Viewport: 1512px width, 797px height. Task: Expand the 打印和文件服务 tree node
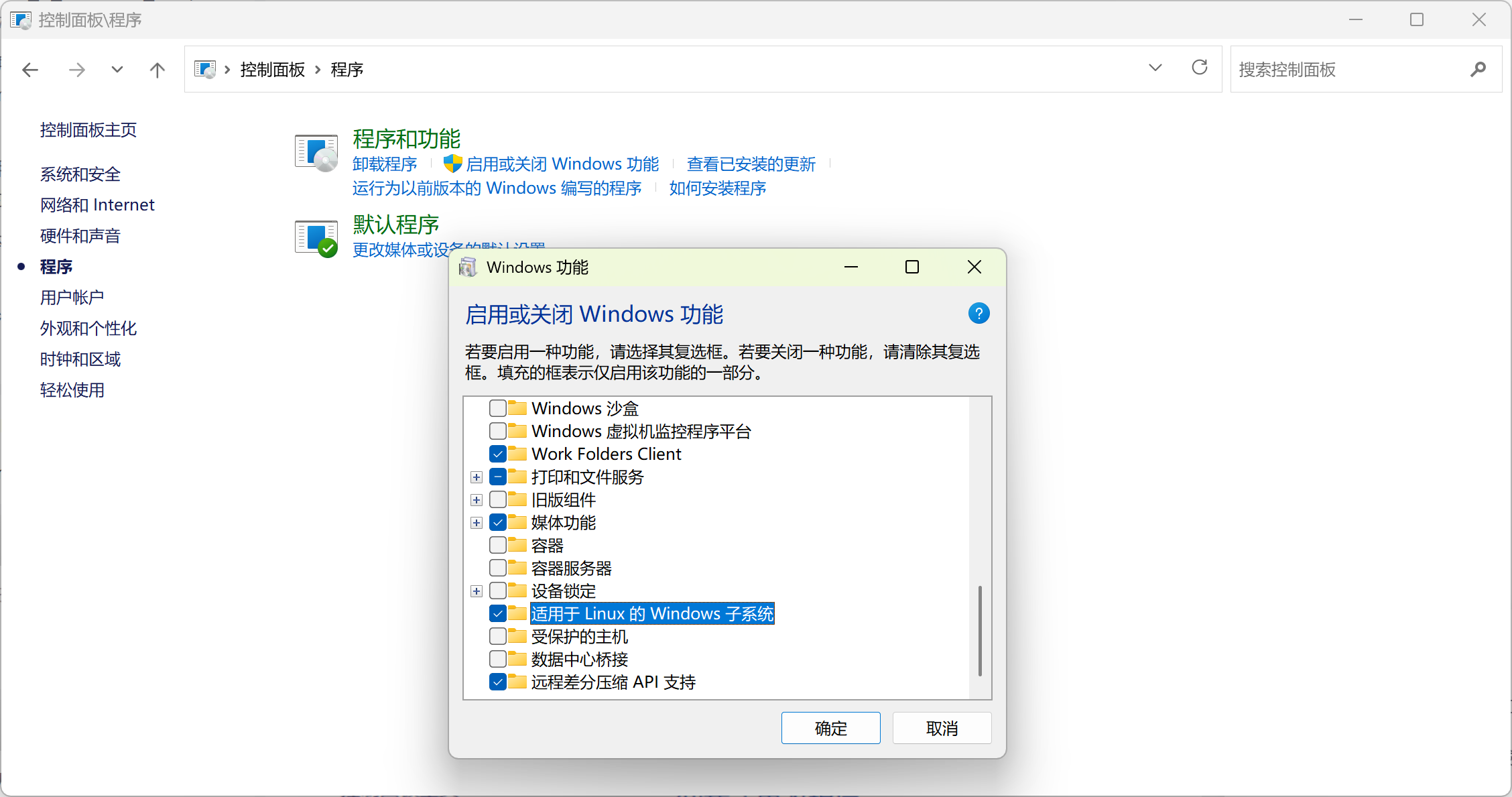click(x=476, y=477)
